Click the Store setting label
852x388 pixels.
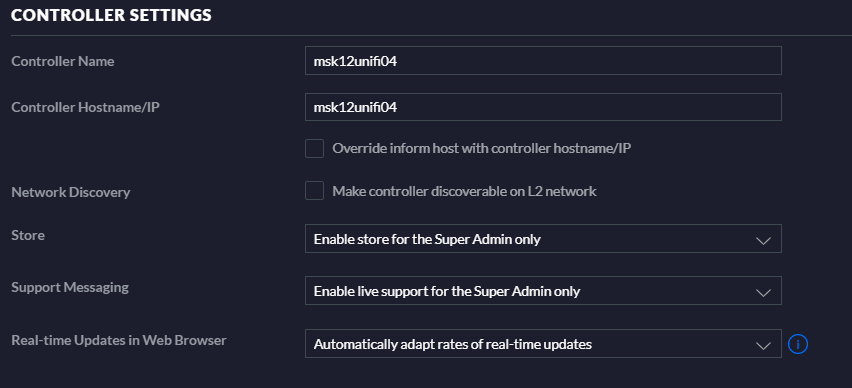pos(28,235)
